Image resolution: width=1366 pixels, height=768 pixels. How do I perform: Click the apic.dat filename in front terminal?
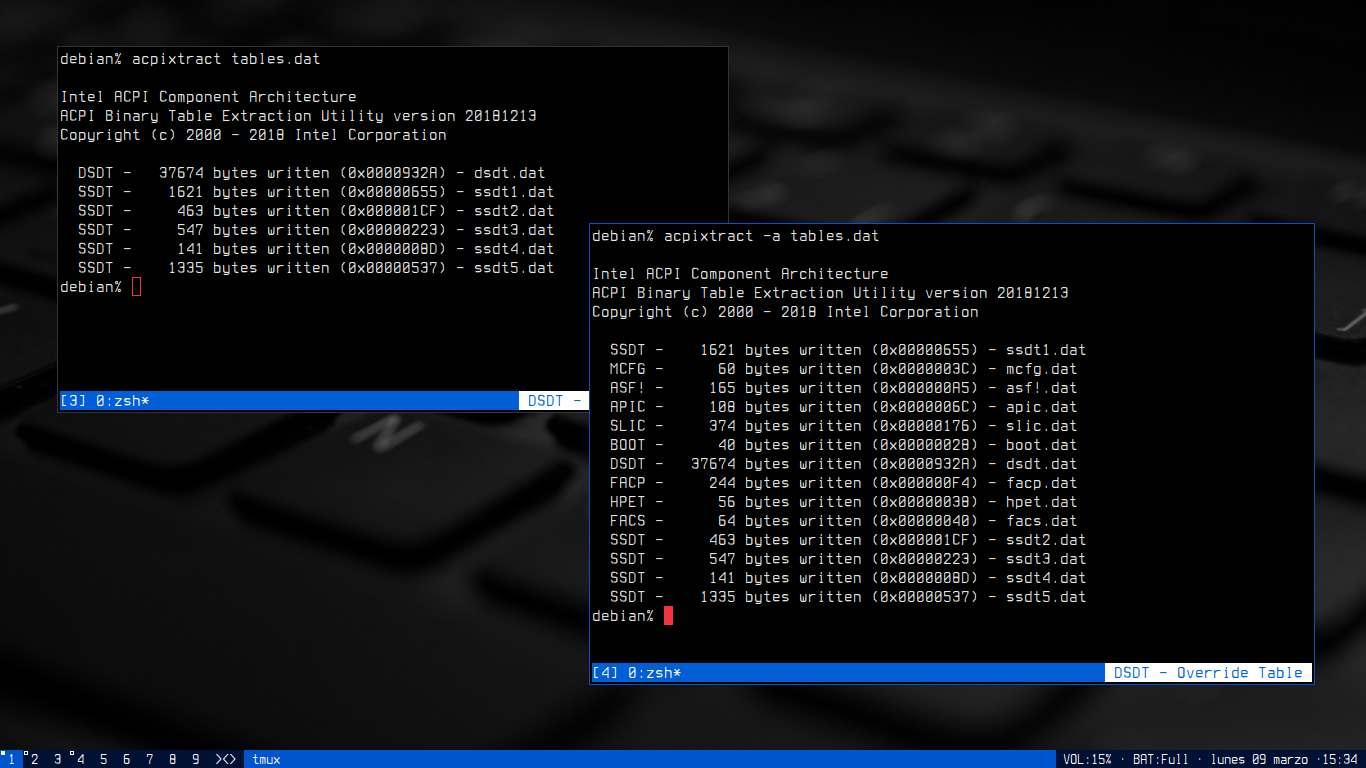(1041, 407)
